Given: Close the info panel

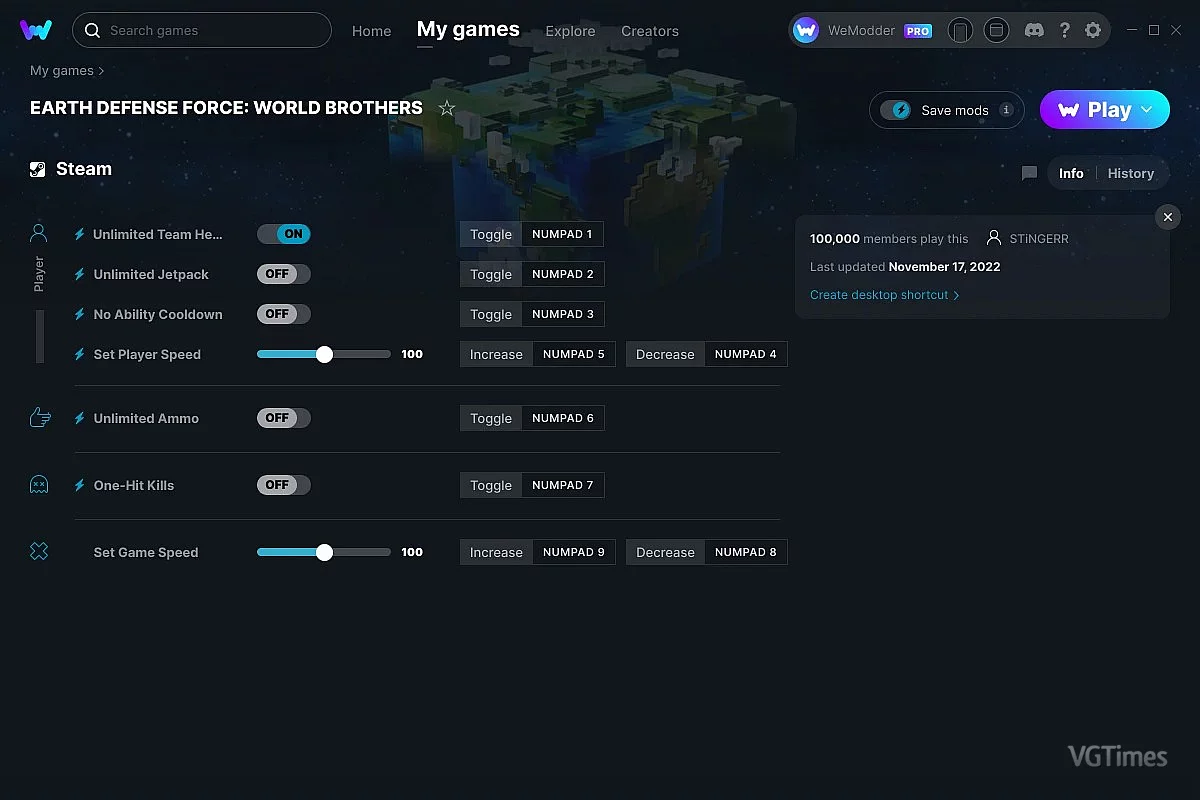Looking at the screenshot, I should (1167, 217).
